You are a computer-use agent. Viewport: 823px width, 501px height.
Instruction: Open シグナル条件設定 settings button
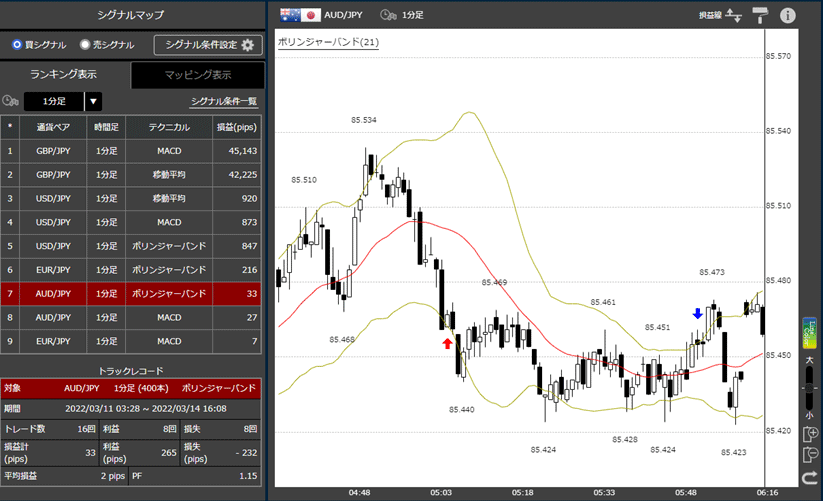tap(208, 45)
